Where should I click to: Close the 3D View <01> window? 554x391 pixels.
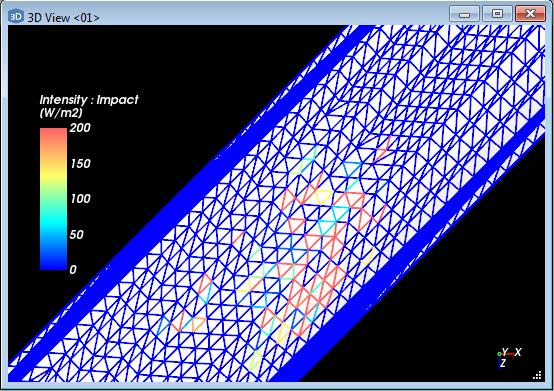pyautogui.click(x=530, y=14)
